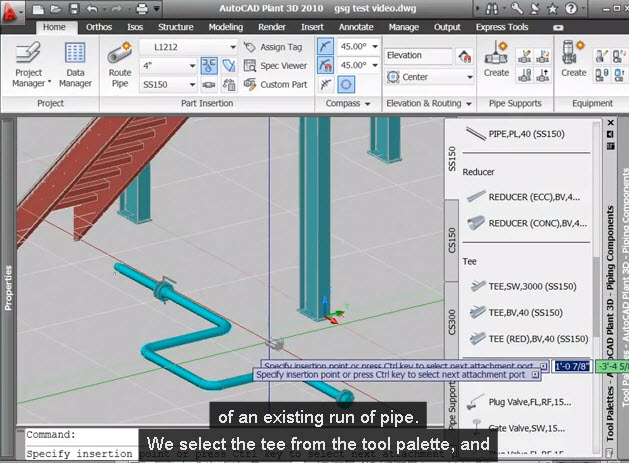Select TEE,SW,3000 (SS150) from palette
This screenshot has height=463, width=629.
coord(523,286)
